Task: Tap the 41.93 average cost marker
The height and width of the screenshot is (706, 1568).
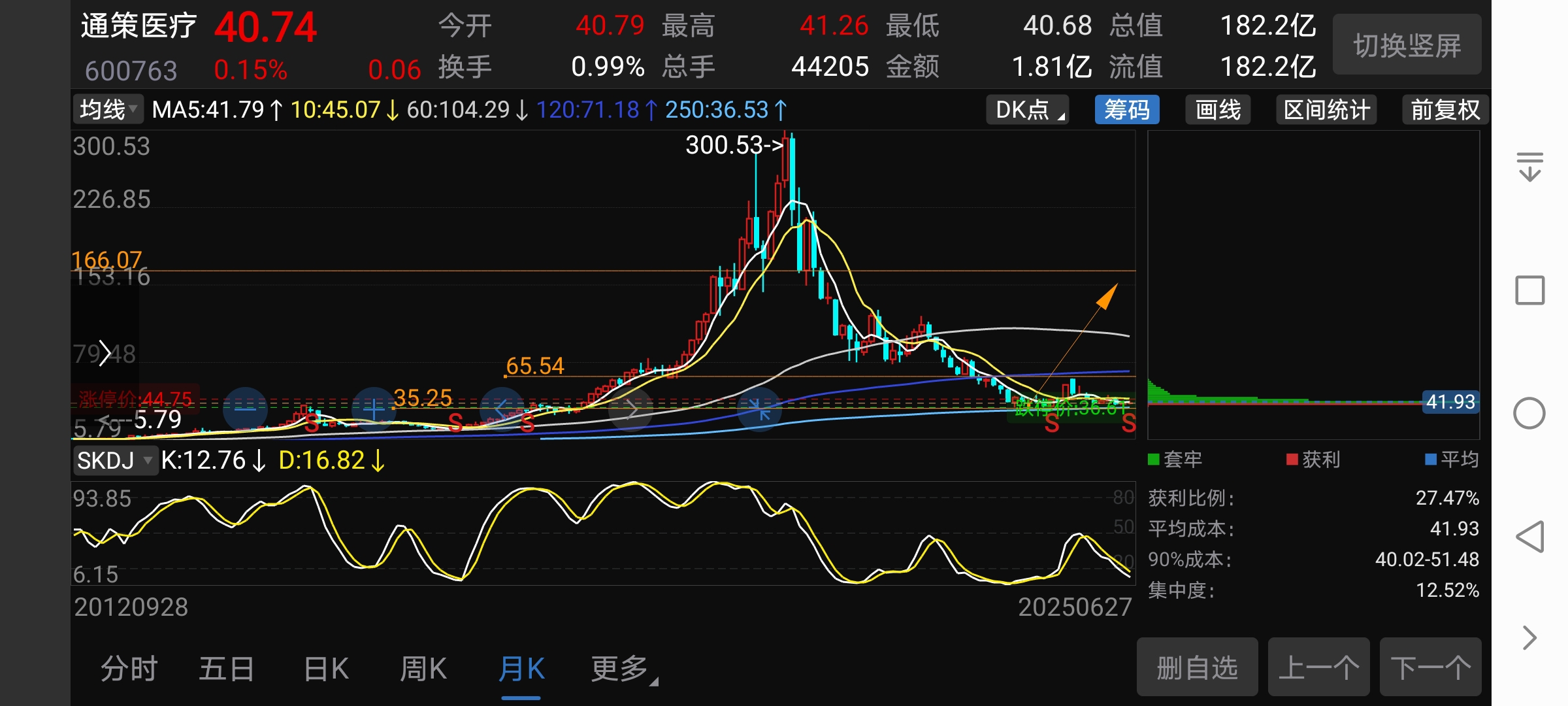Action: pyautogui.click(x=1450, y=401)
